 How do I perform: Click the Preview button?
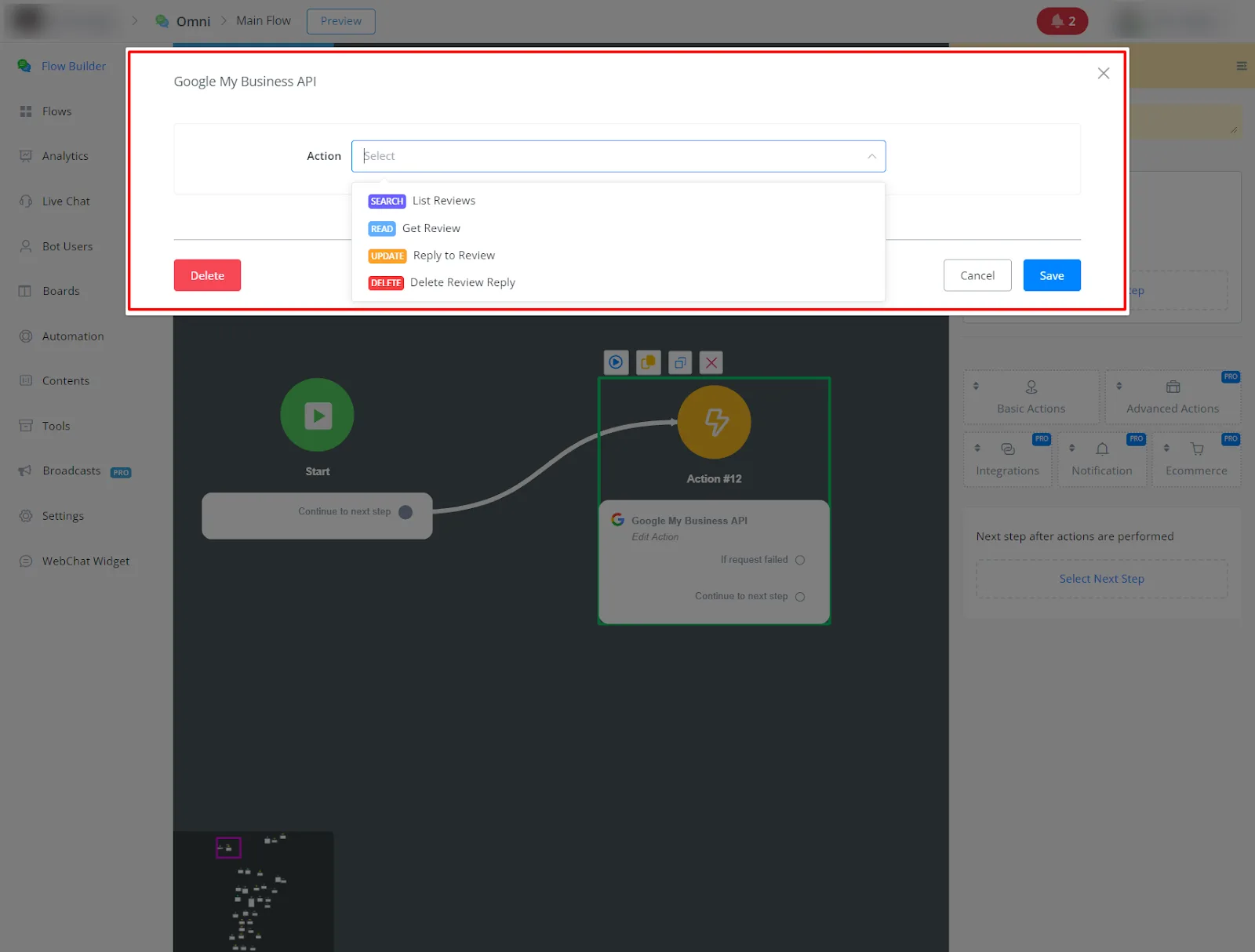pyautogui.click(x=341, y=21)
